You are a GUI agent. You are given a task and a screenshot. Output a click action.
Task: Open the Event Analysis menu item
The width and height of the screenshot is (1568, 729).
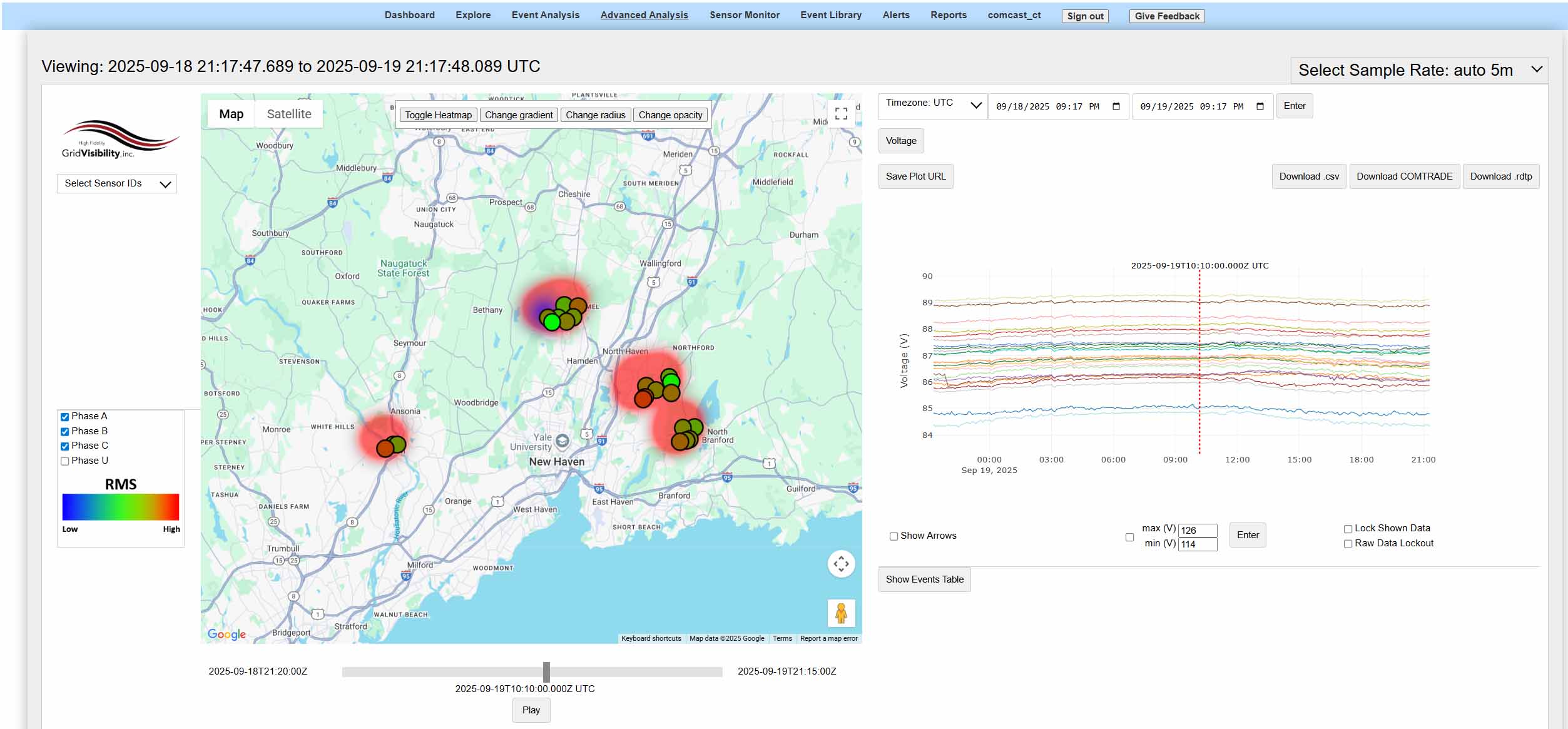point(545,15)
